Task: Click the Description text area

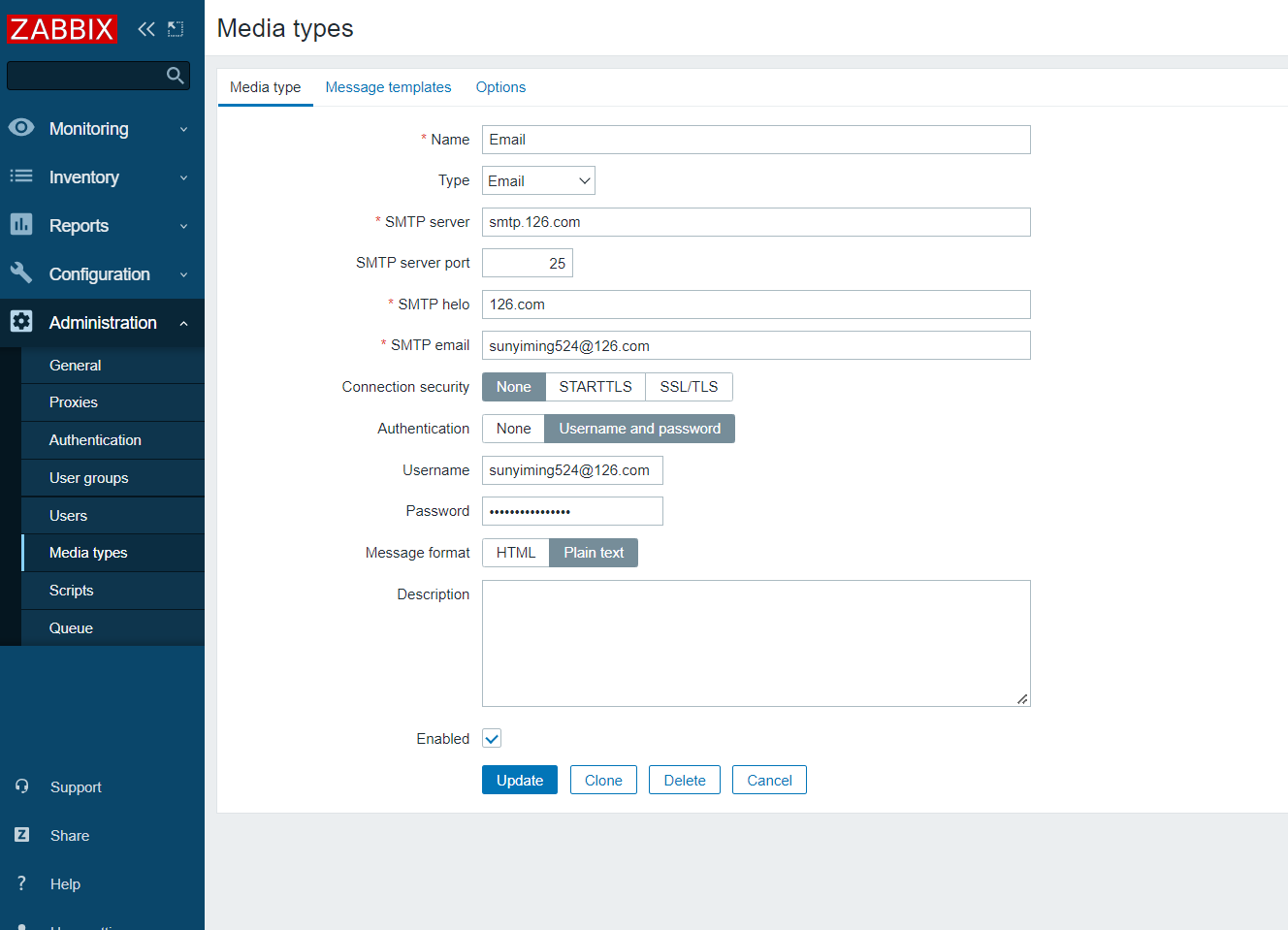Action: [757, 643]
